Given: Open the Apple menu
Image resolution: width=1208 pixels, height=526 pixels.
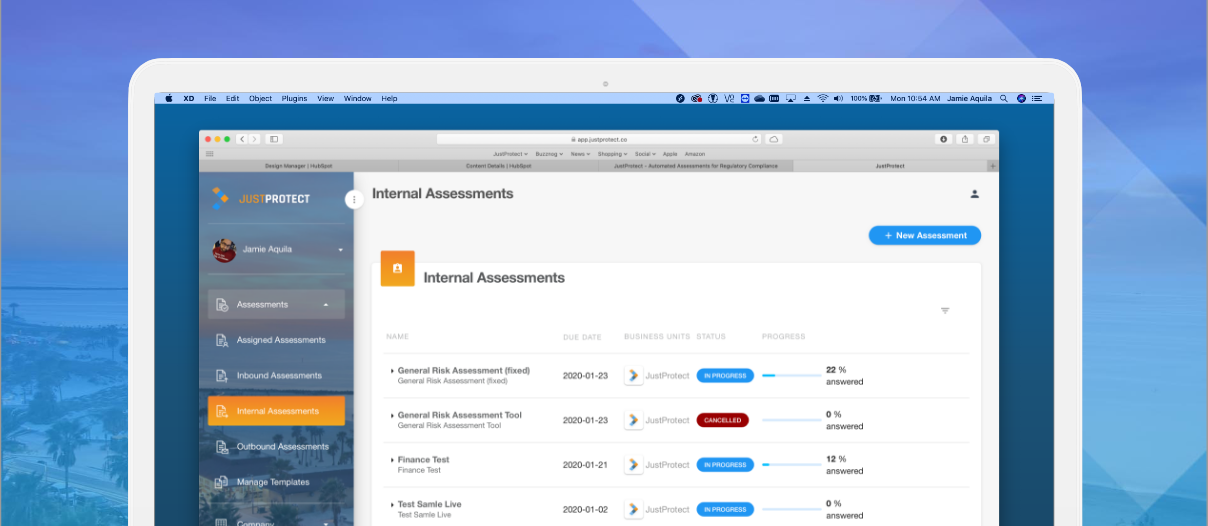Looking at the screenshot, I should [168, 98].
